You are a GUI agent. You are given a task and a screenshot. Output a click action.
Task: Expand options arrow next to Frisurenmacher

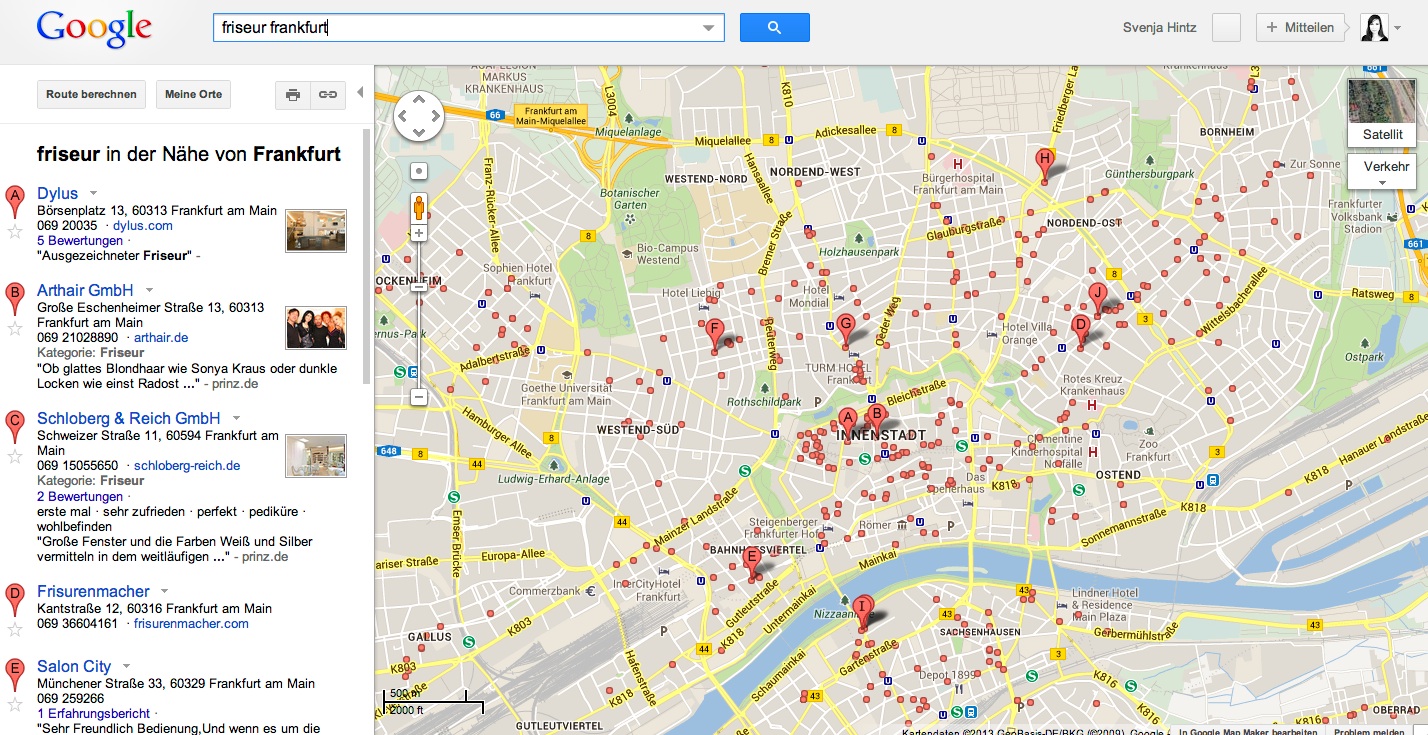pyautogui.click(x=165, y=591)
